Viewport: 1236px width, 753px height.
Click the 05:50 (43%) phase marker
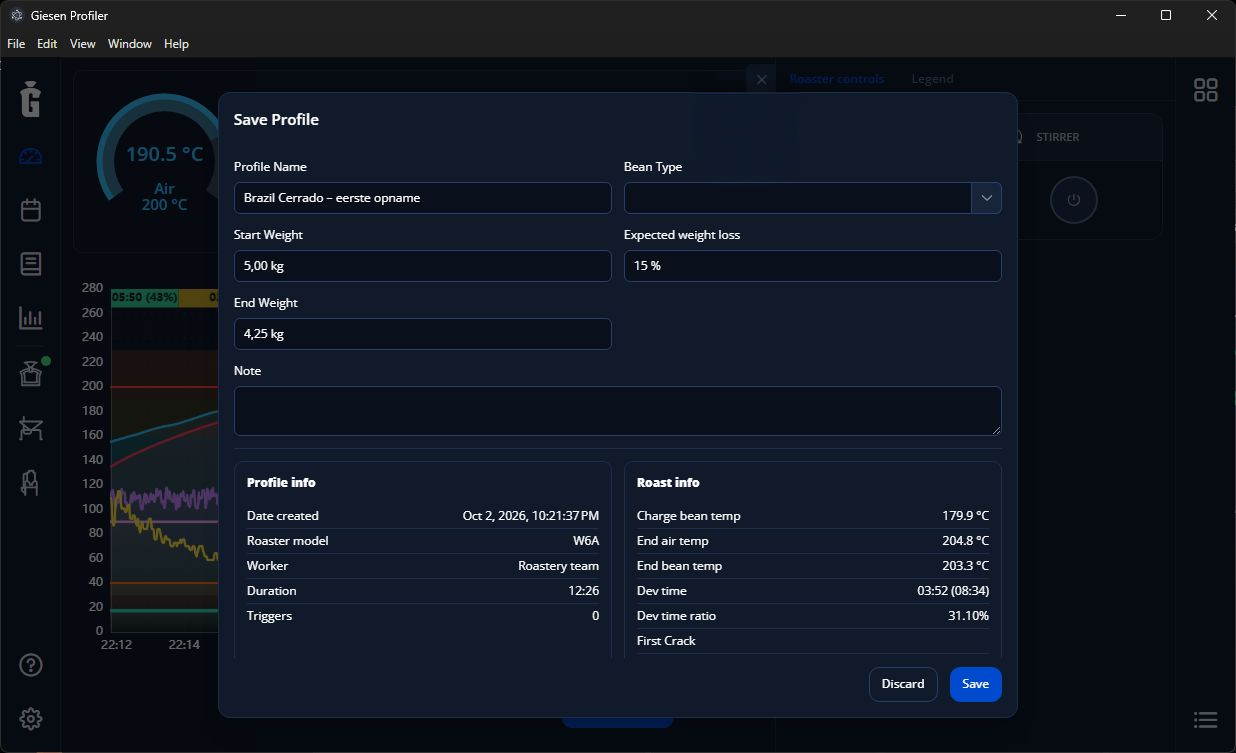coord(144,297)
